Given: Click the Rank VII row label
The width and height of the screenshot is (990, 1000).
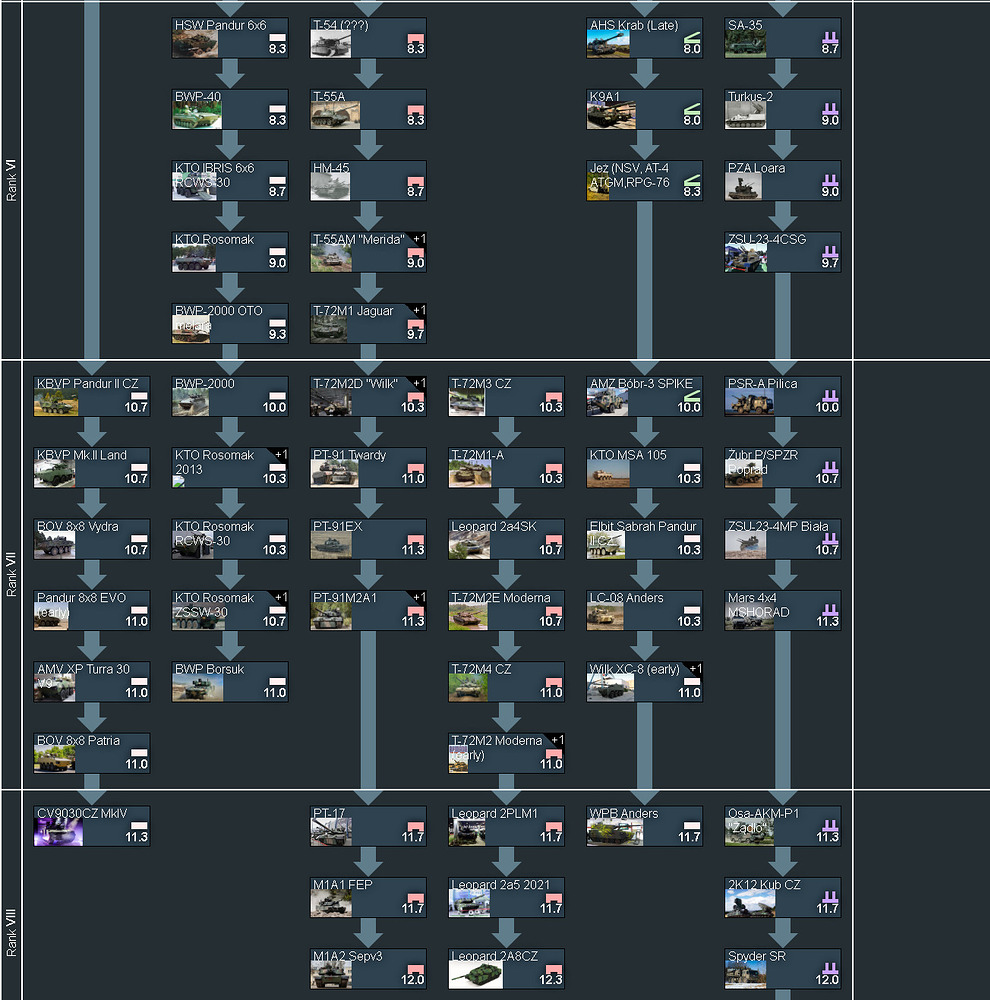Looking at the screenshot, I should coord(12,575).
